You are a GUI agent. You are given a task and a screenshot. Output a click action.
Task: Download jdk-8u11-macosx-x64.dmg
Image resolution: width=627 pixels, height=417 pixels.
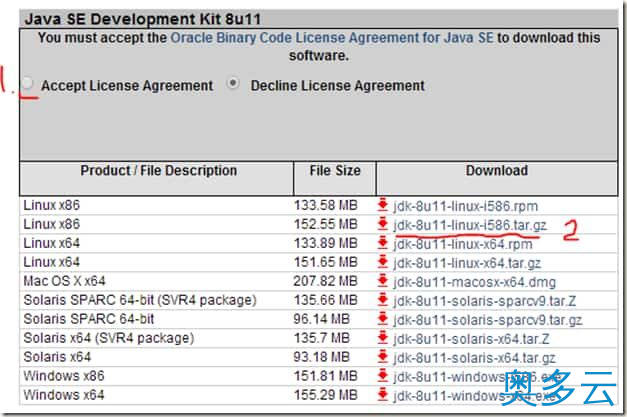coord(475,282)
